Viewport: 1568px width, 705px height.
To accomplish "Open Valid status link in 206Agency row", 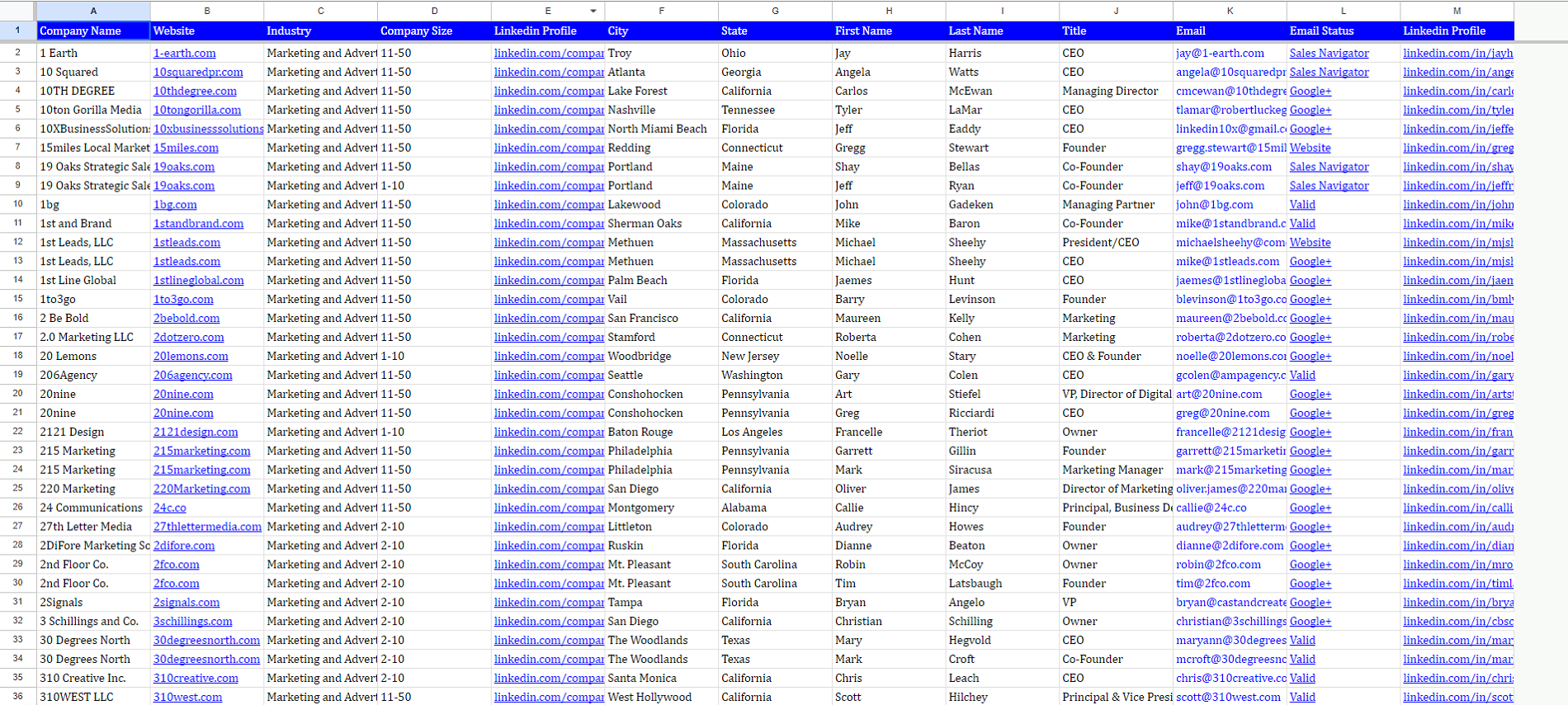I will [1302, 376].
